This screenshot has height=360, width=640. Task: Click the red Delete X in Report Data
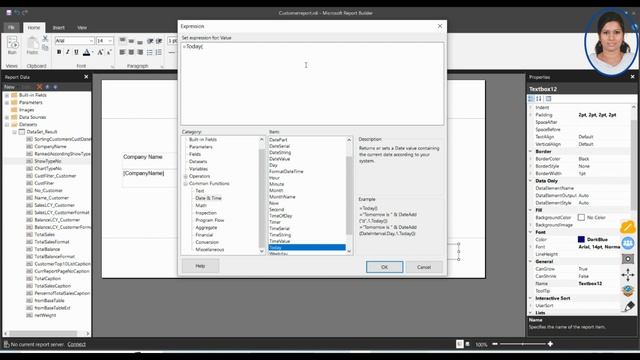click(40, 87)
